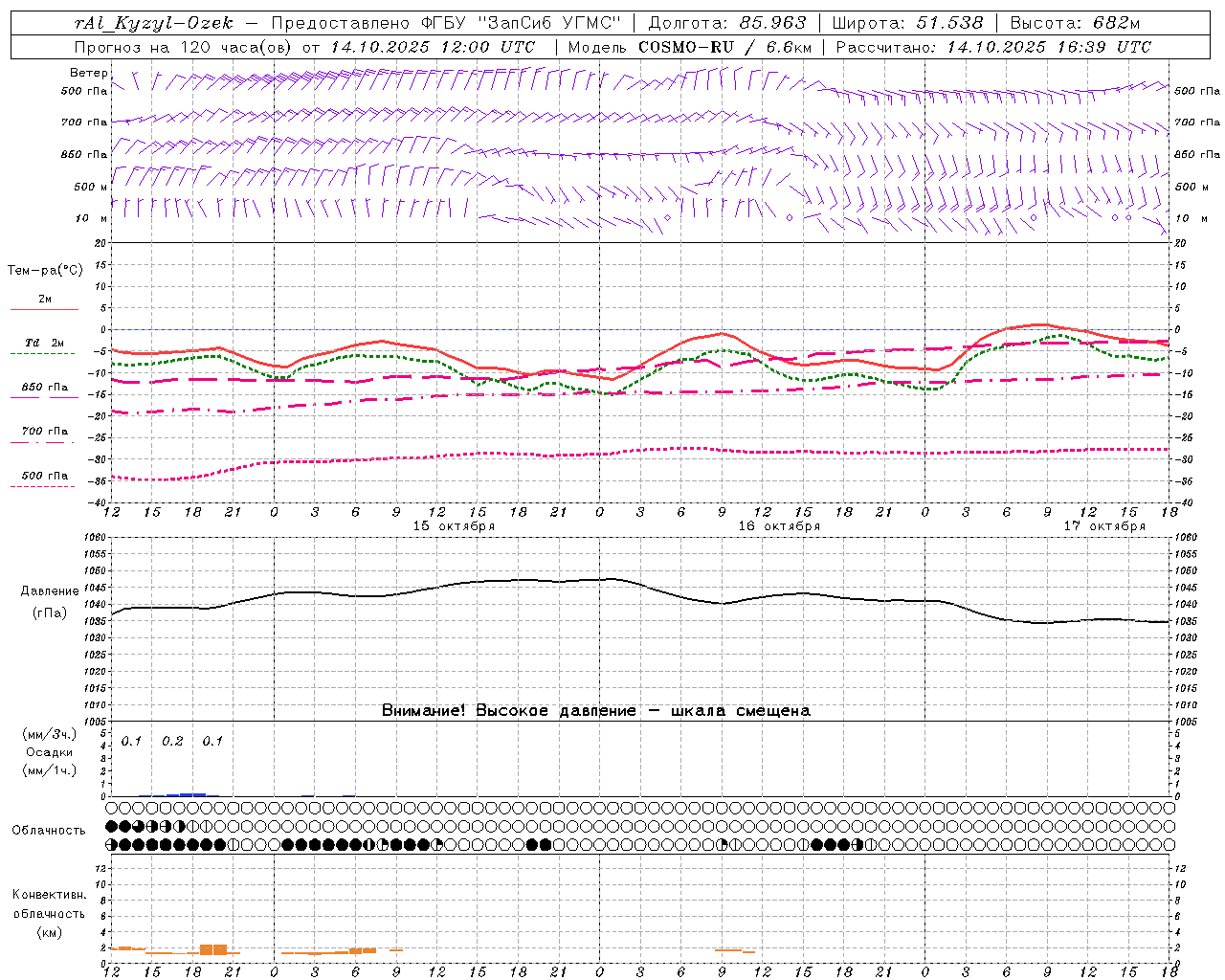
Task: Click the longitude value Долгота: 85.963
Action: tap(727, 23)
